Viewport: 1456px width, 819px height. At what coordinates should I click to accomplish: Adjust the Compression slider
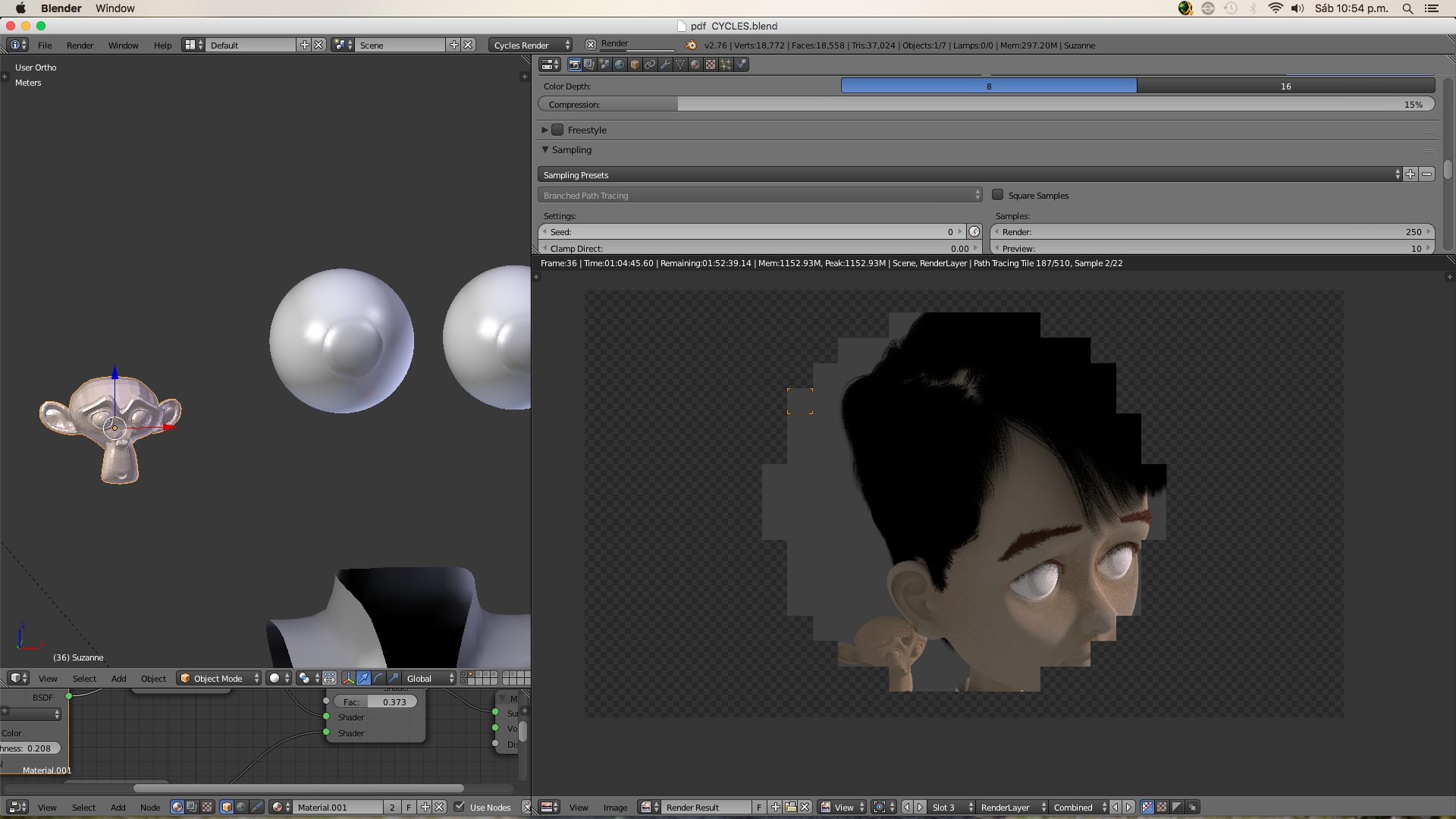(986, 104)
